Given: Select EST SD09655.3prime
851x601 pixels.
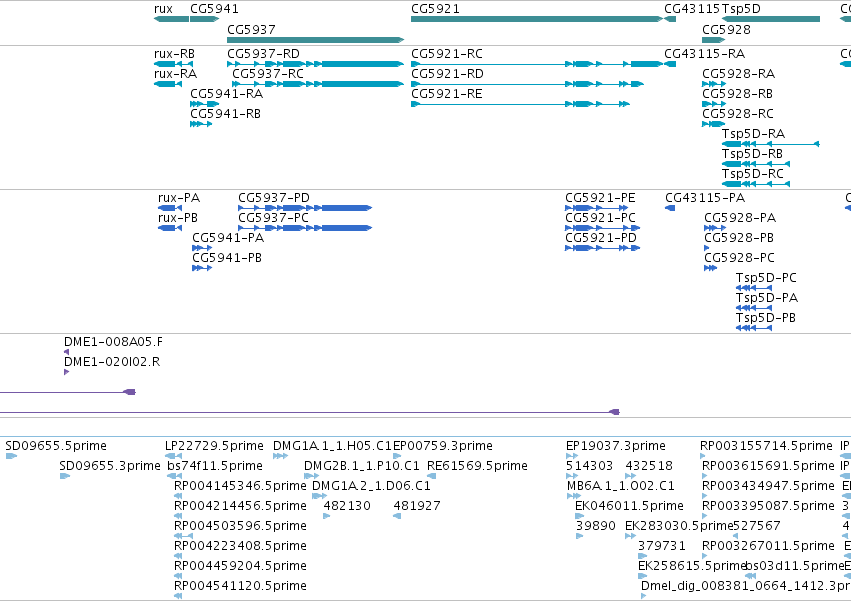Looking at the screenshot, I should pos(110,466).
